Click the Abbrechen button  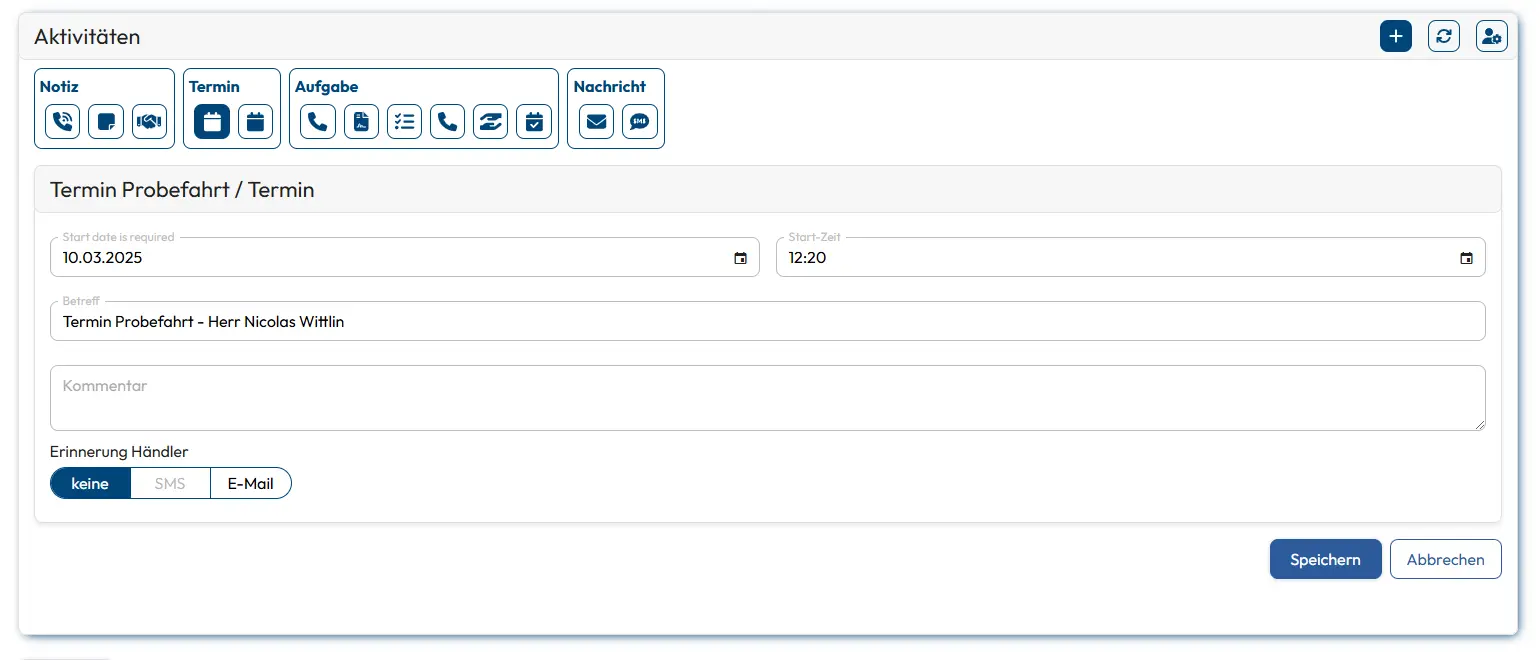[1445, 559]
